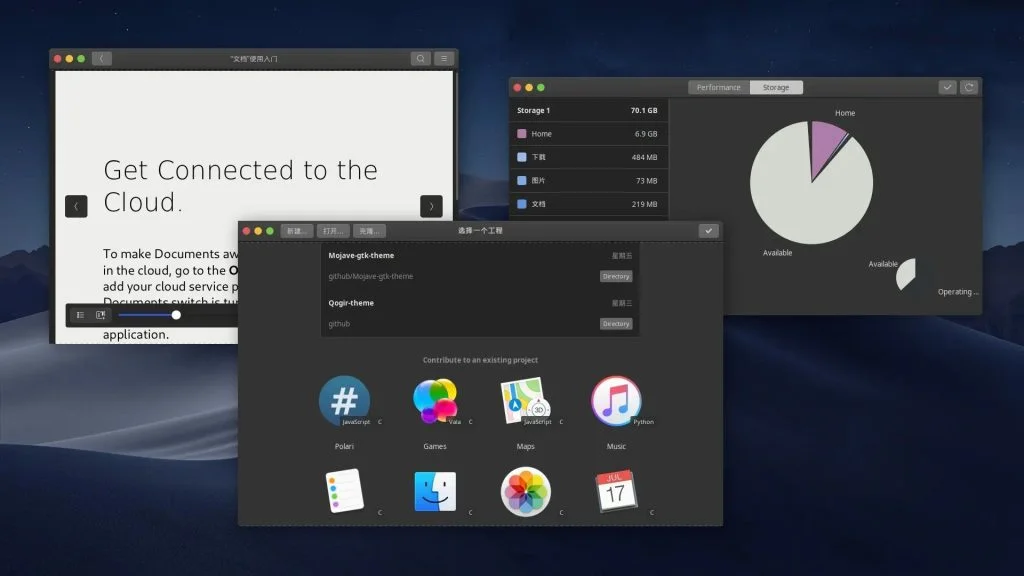1024x576 pixels.
Task: Open the Music project icon
Action: click(x=616, y=400)
